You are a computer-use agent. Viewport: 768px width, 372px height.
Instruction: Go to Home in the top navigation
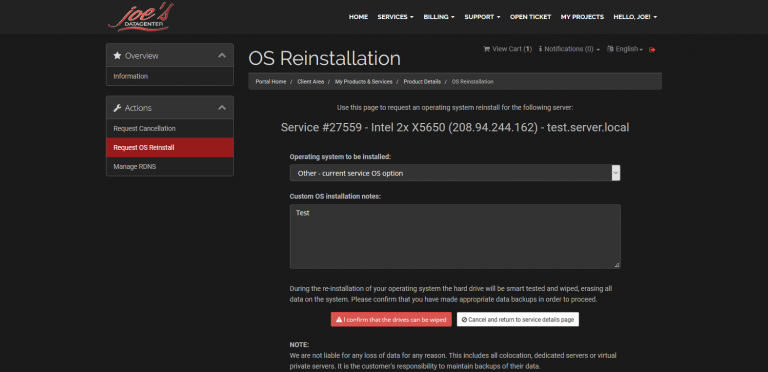tap(358, 17)
